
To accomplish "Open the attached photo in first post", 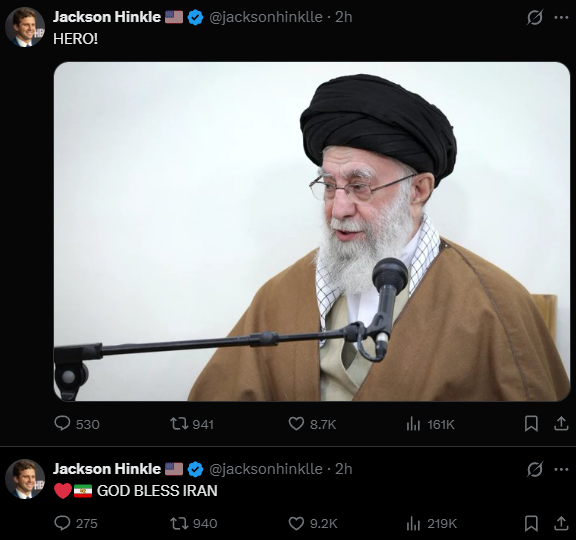I will coord(312,231).
